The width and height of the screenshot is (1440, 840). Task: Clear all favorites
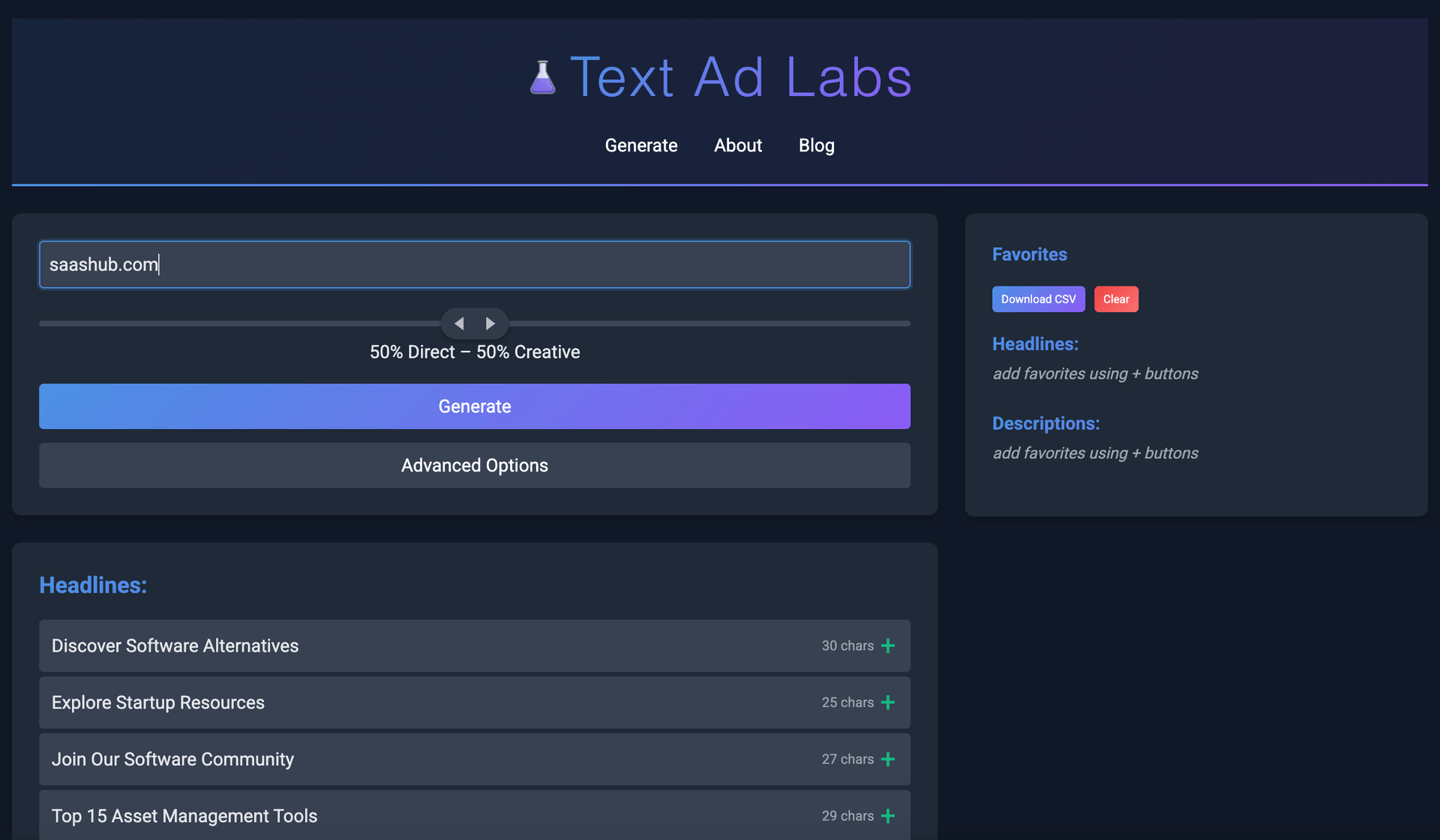click(x=1116, y=299)
